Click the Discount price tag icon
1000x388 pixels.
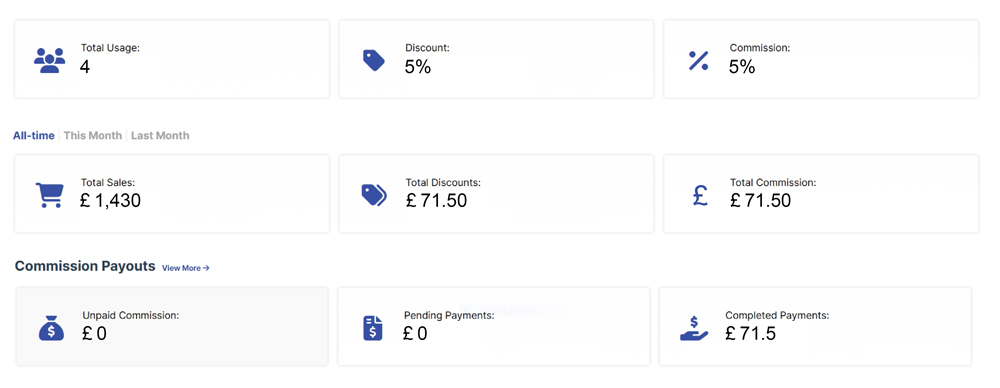[374, 61]
